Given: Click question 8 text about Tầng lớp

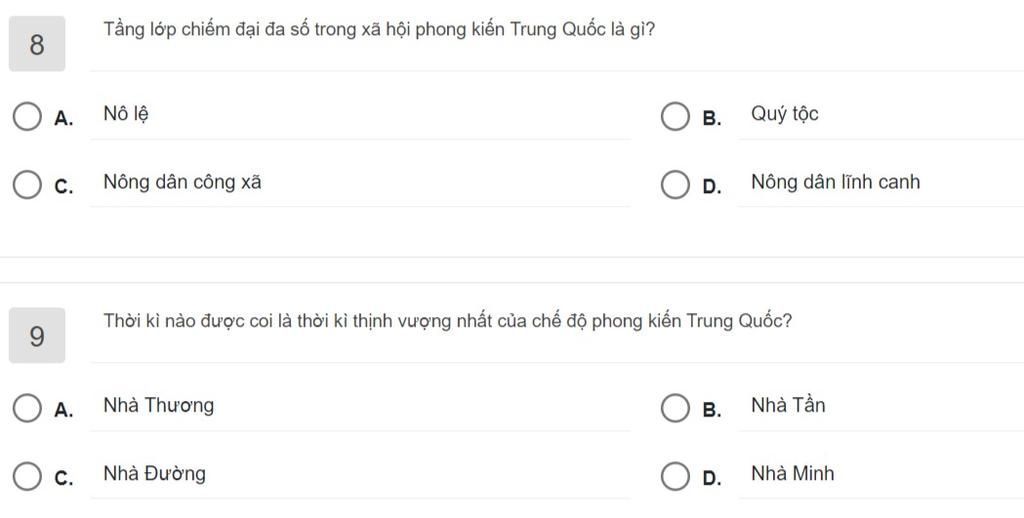Looking at the screenshot, I should (379, 30).
